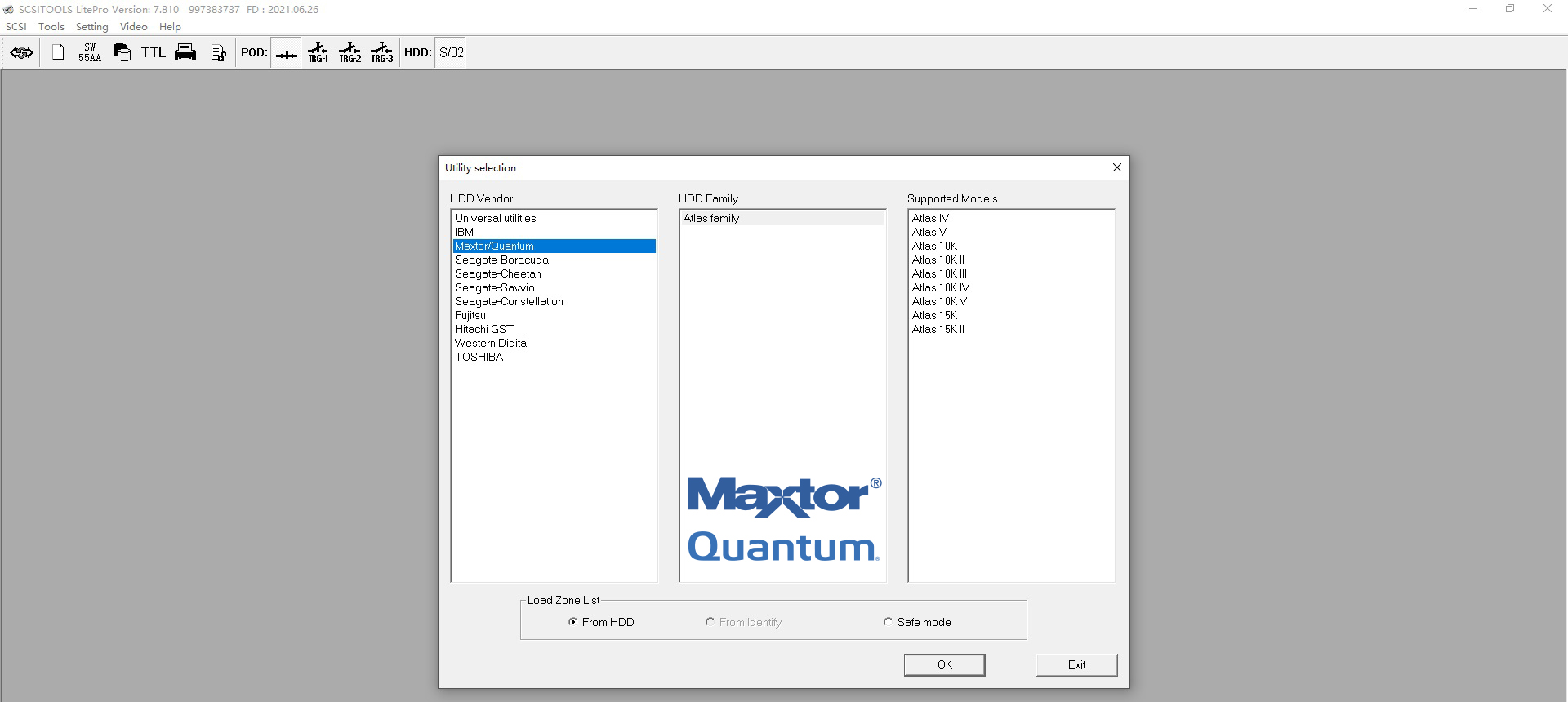Viewport: 1568px width, 702px height.
Task: Select From HDD radio option
Action: 601,622
